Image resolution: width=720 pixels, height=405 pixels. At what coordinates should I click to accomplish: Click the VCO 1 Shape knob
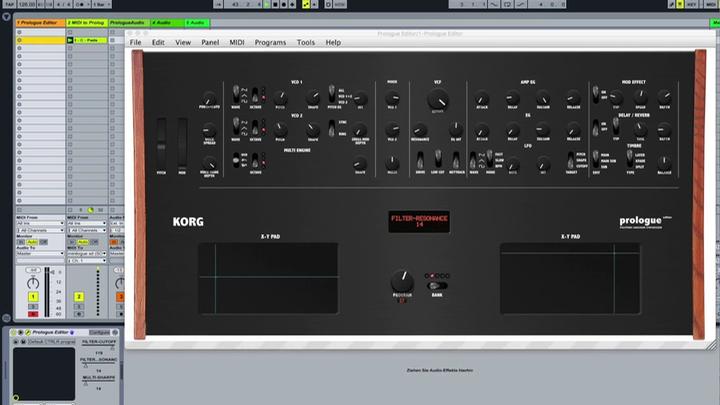313,98
